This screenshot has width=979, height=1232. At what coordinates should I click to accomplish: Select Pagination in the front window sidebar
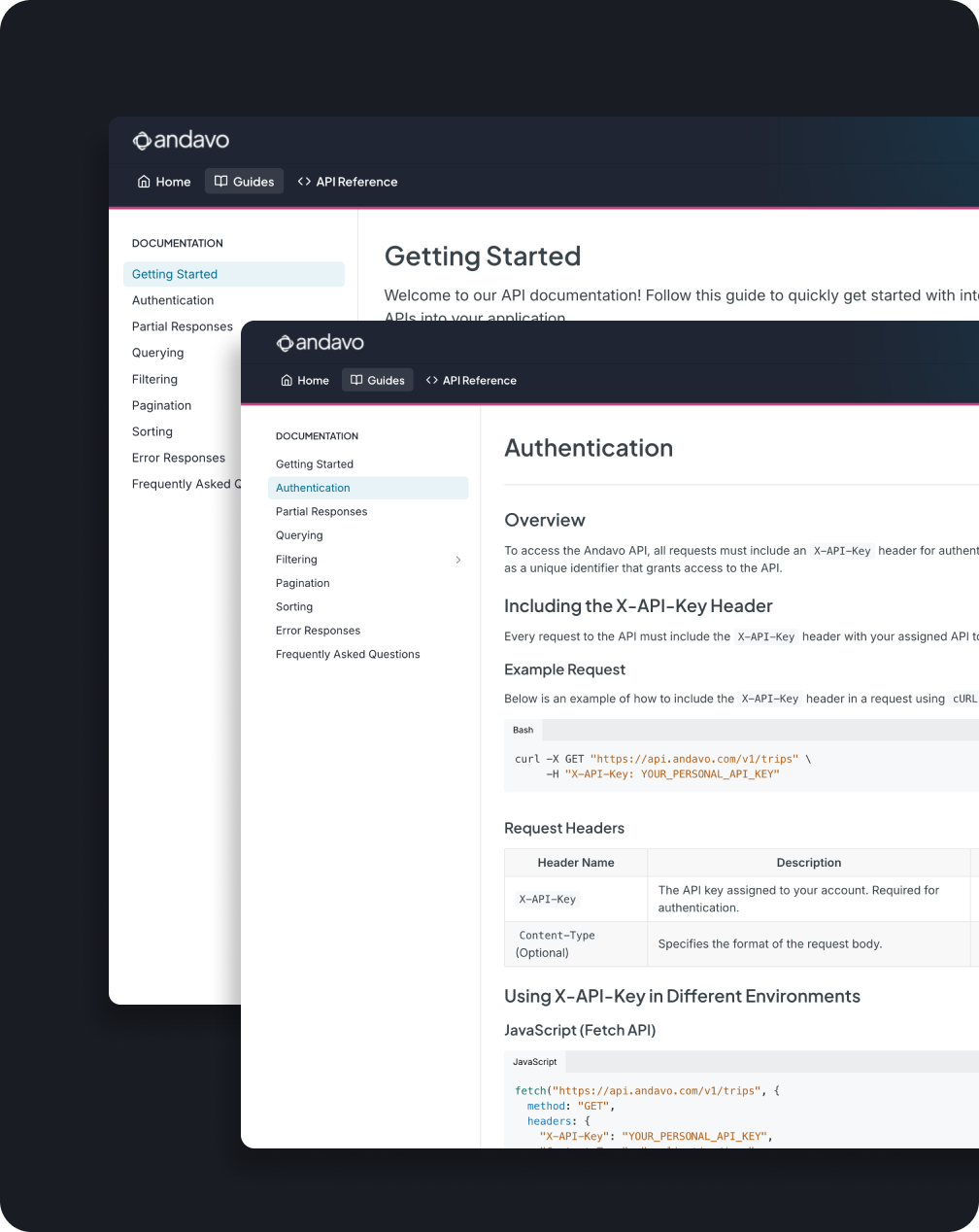point(303,583)
